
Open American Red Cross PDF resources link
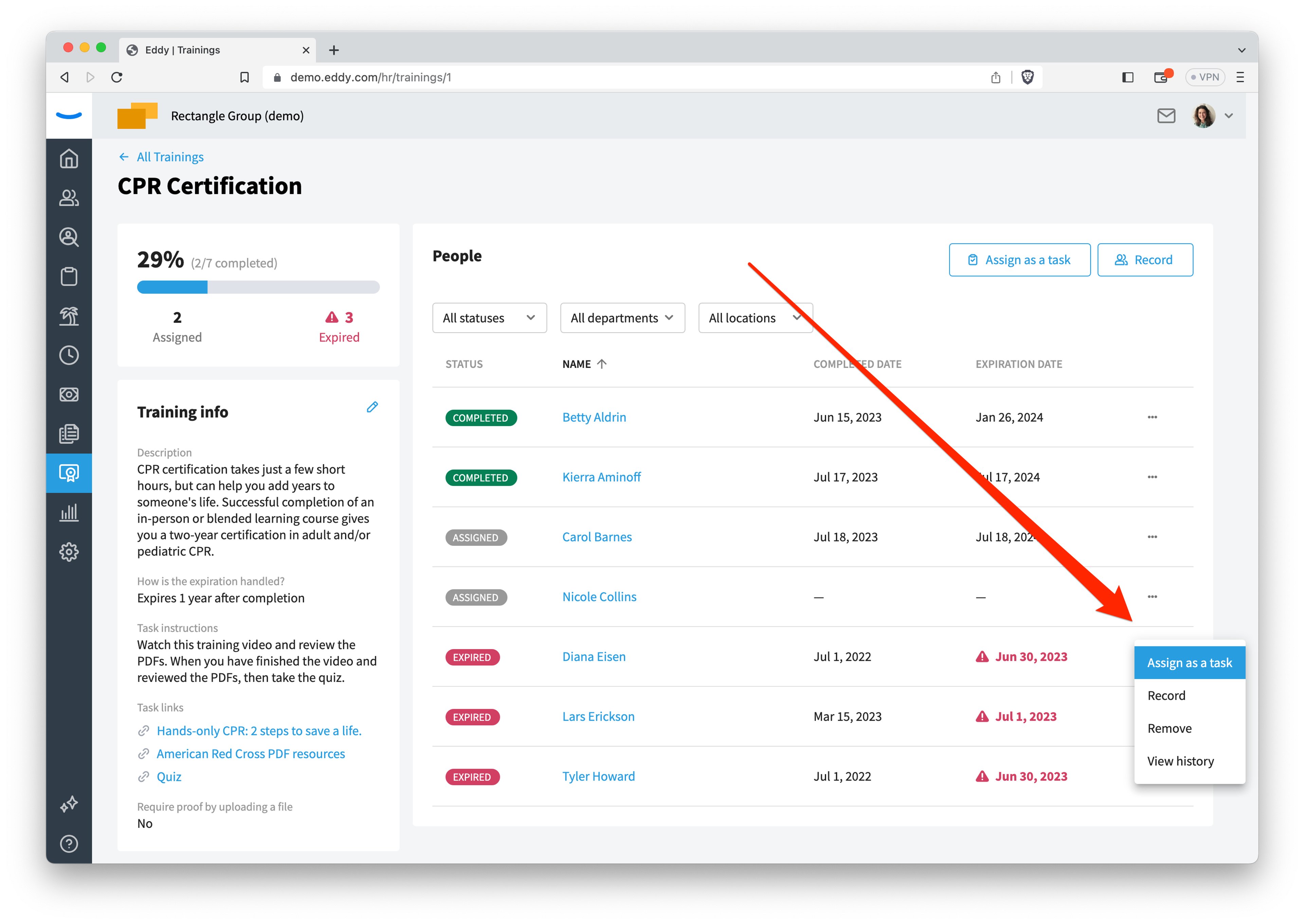coord(250,753)
